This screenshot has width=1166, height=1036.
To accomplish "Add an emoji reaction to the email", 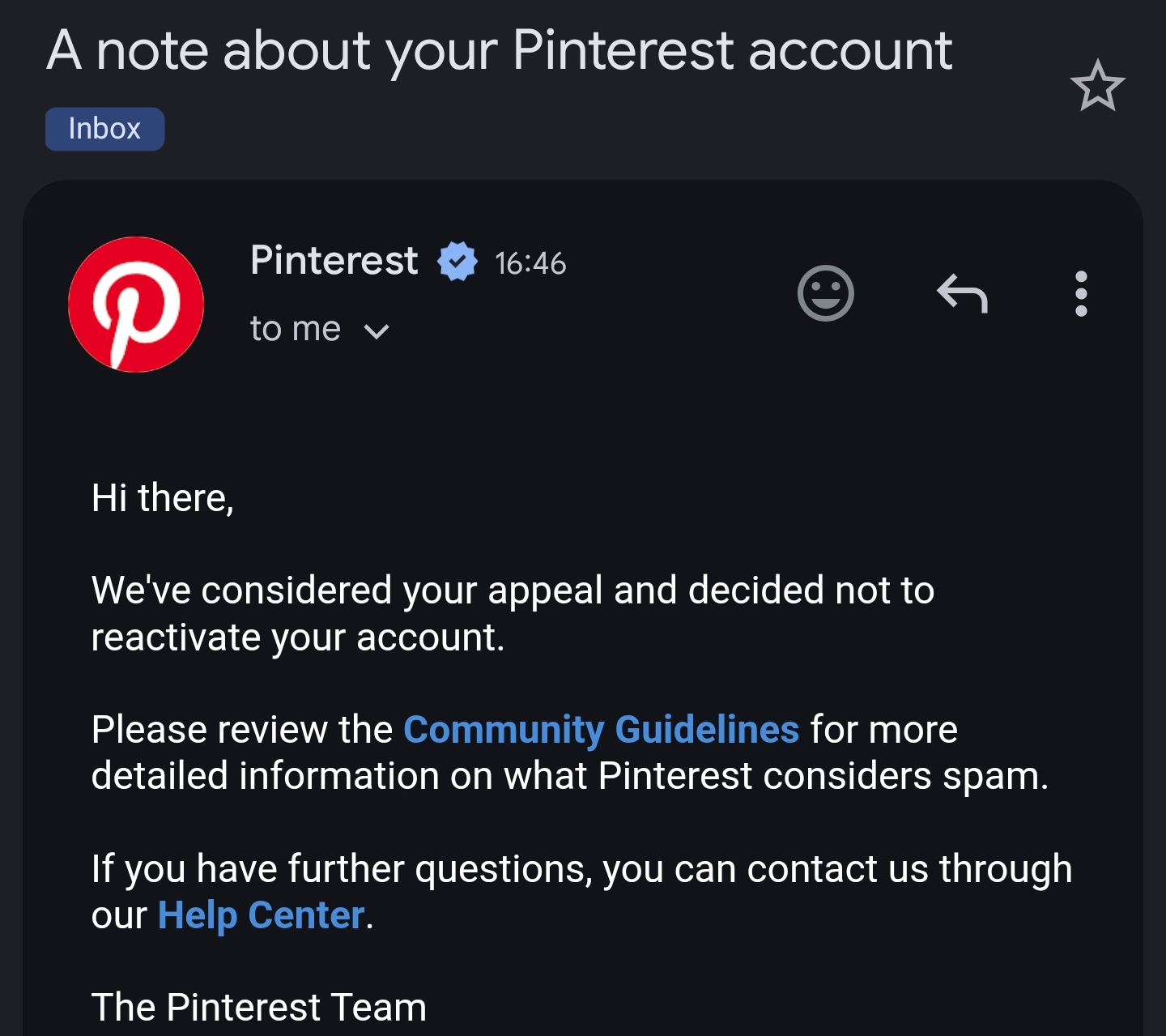I will [825, 293].
